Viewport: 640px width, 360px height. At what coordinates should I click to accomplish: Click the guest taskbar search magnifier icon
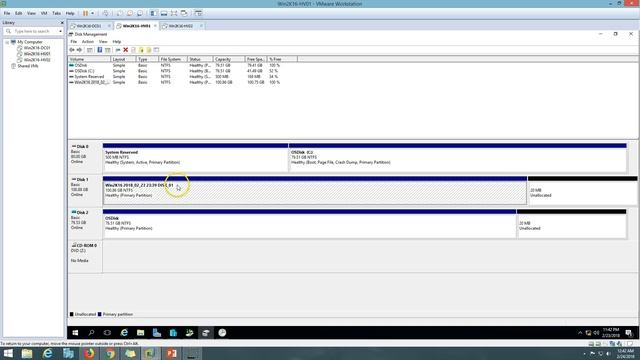(91, 333)
